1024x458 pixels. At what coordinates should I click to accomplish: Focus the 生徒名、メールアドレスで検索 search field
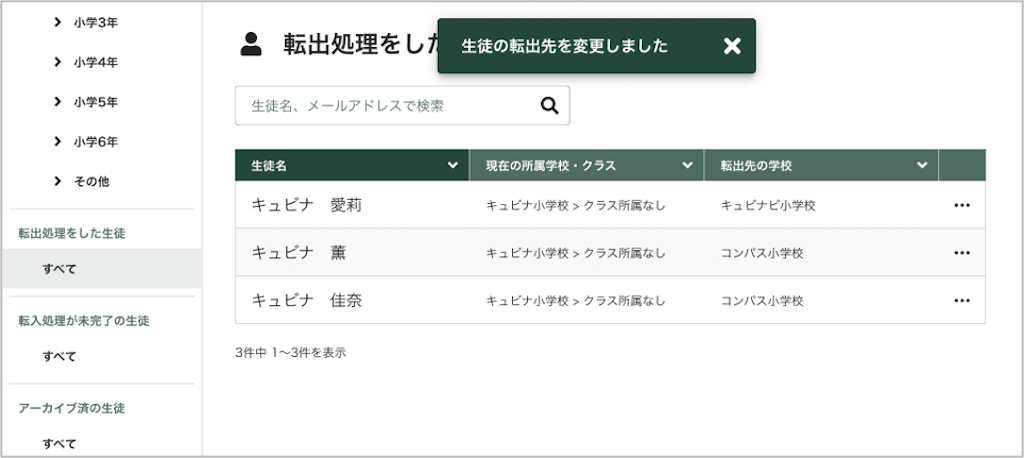402,106
